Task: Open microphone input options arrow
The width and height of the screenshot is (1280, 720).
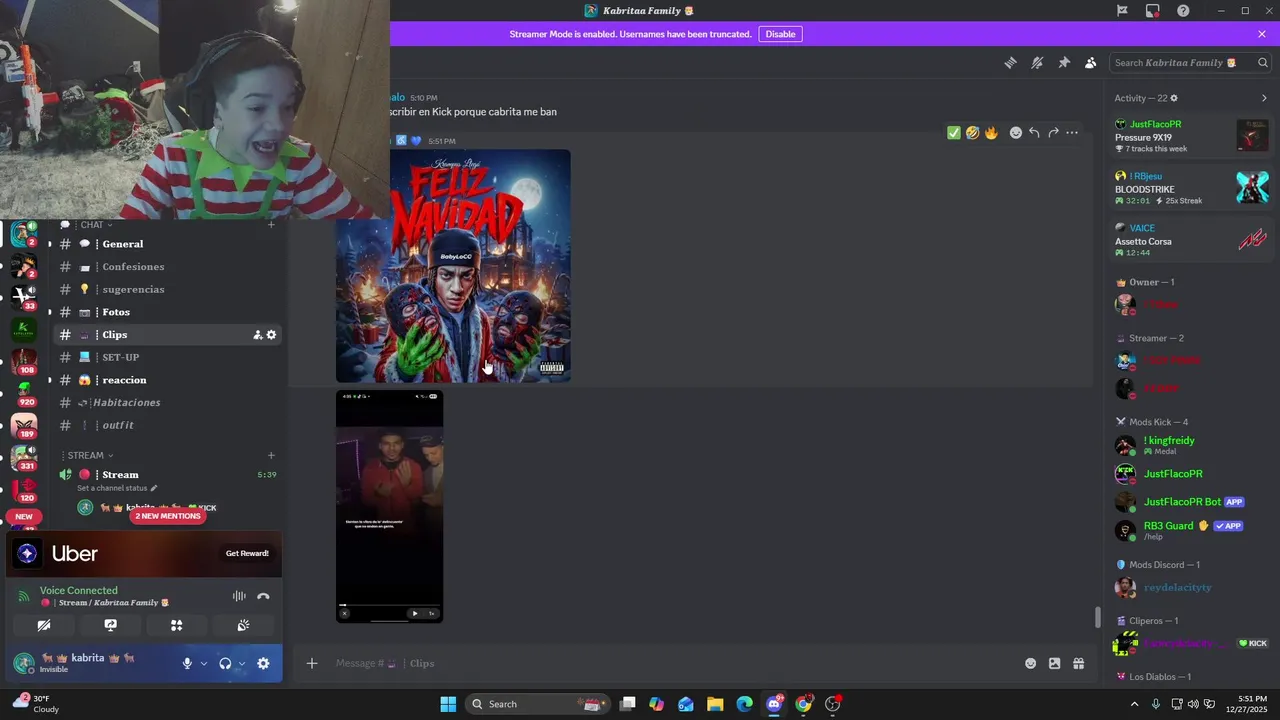Action: (x=204, y=663)
